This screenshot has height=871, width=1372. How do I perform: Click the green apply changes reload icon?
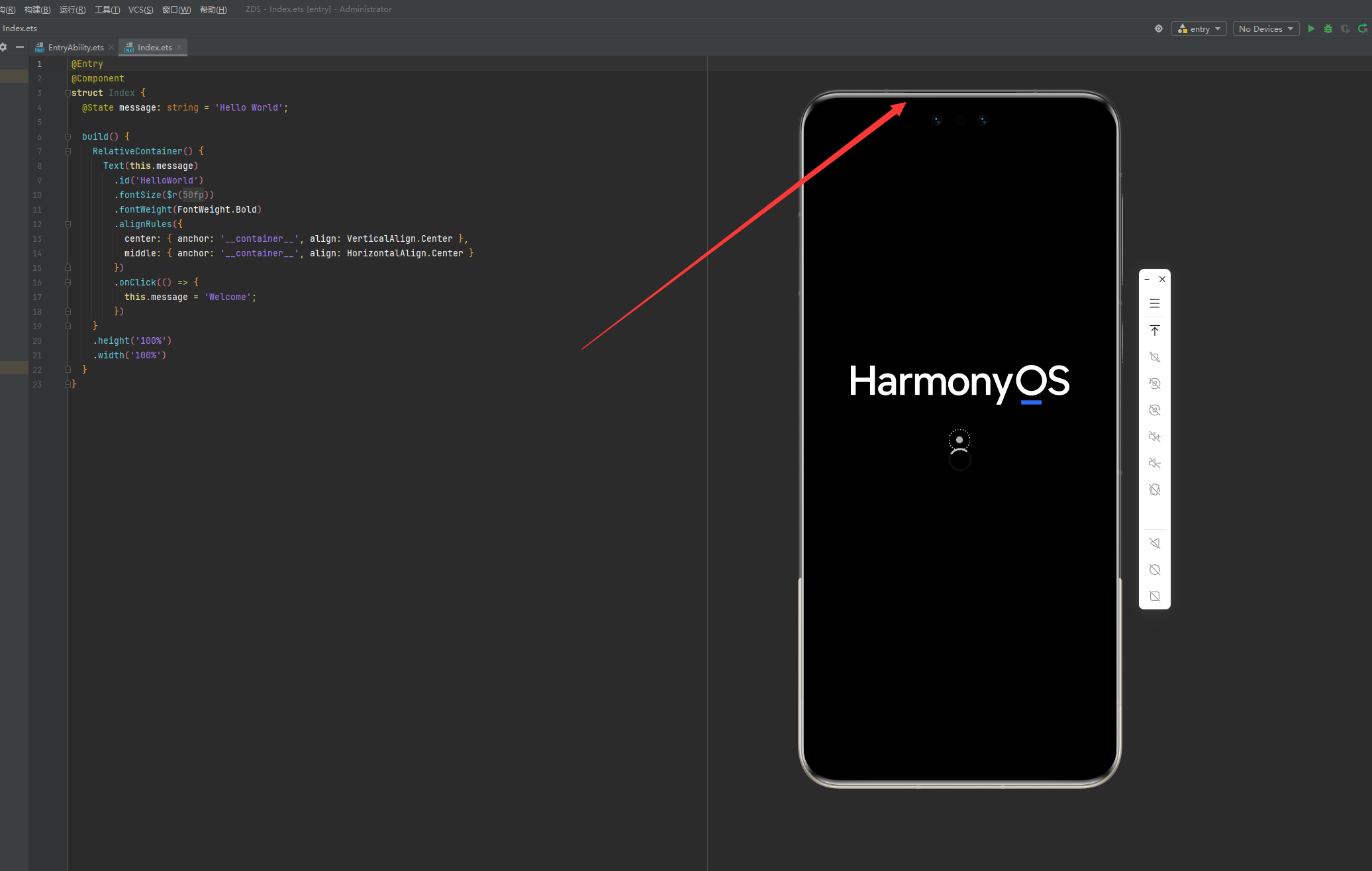click(1363, 28)
